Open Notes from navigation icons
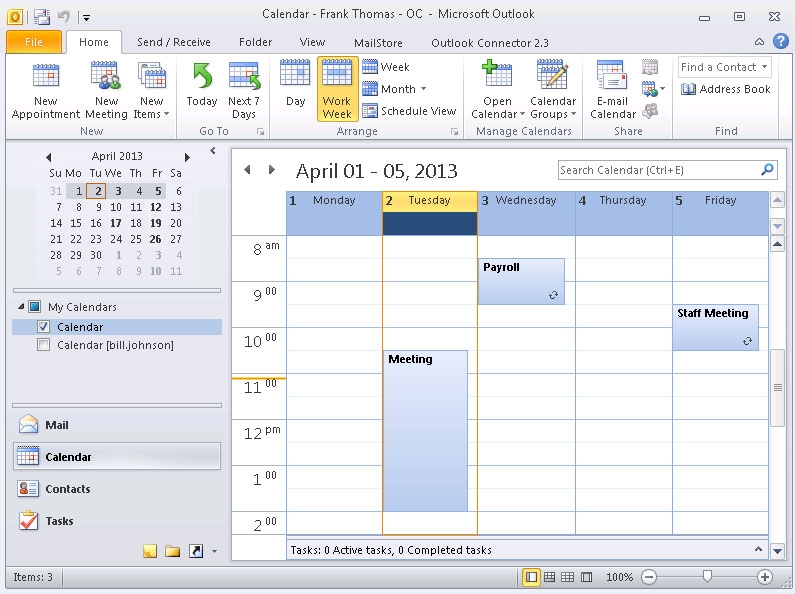This screenshot has width=795, height=594. [x=150, y=551]
